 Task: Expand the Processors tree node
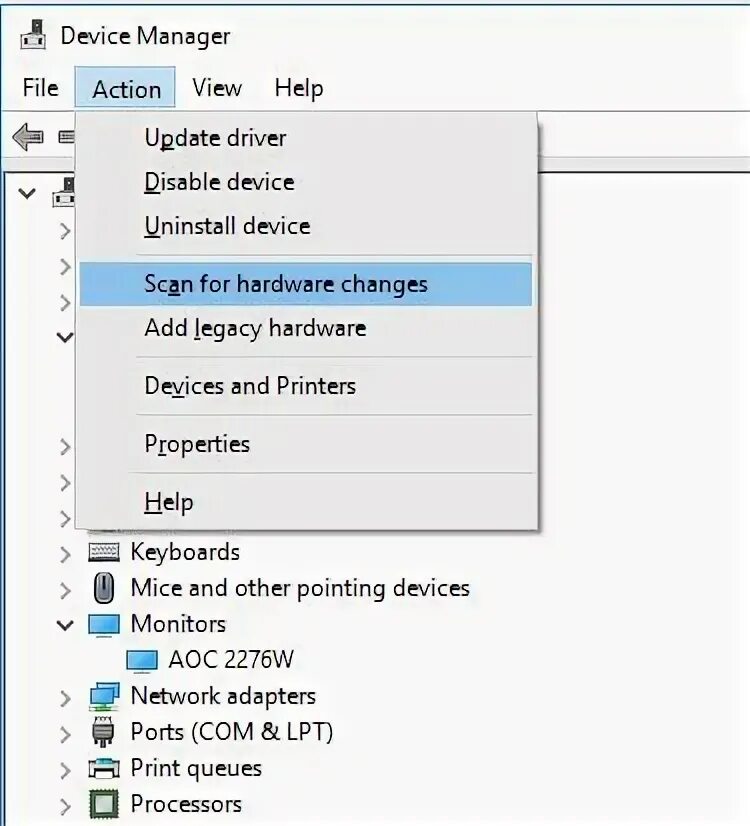tap(66, 805)
